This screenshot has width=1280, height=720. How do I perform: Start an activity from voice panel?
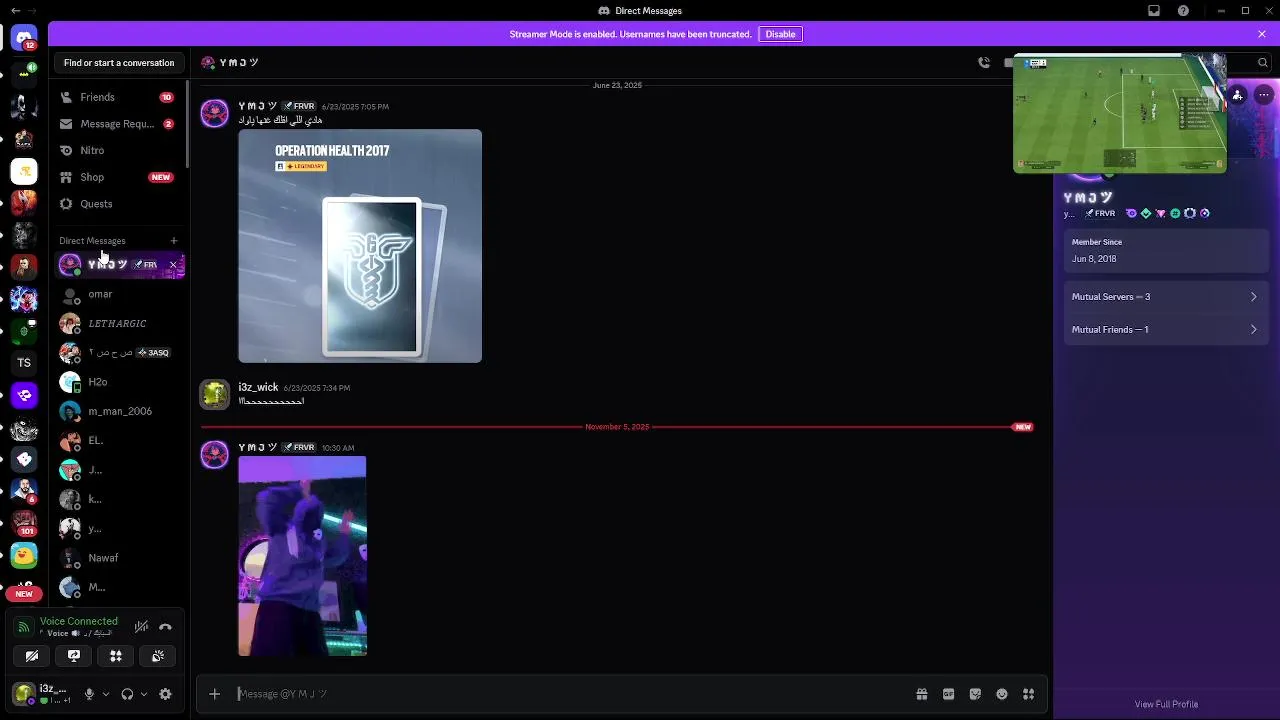(x=116, y=656)
